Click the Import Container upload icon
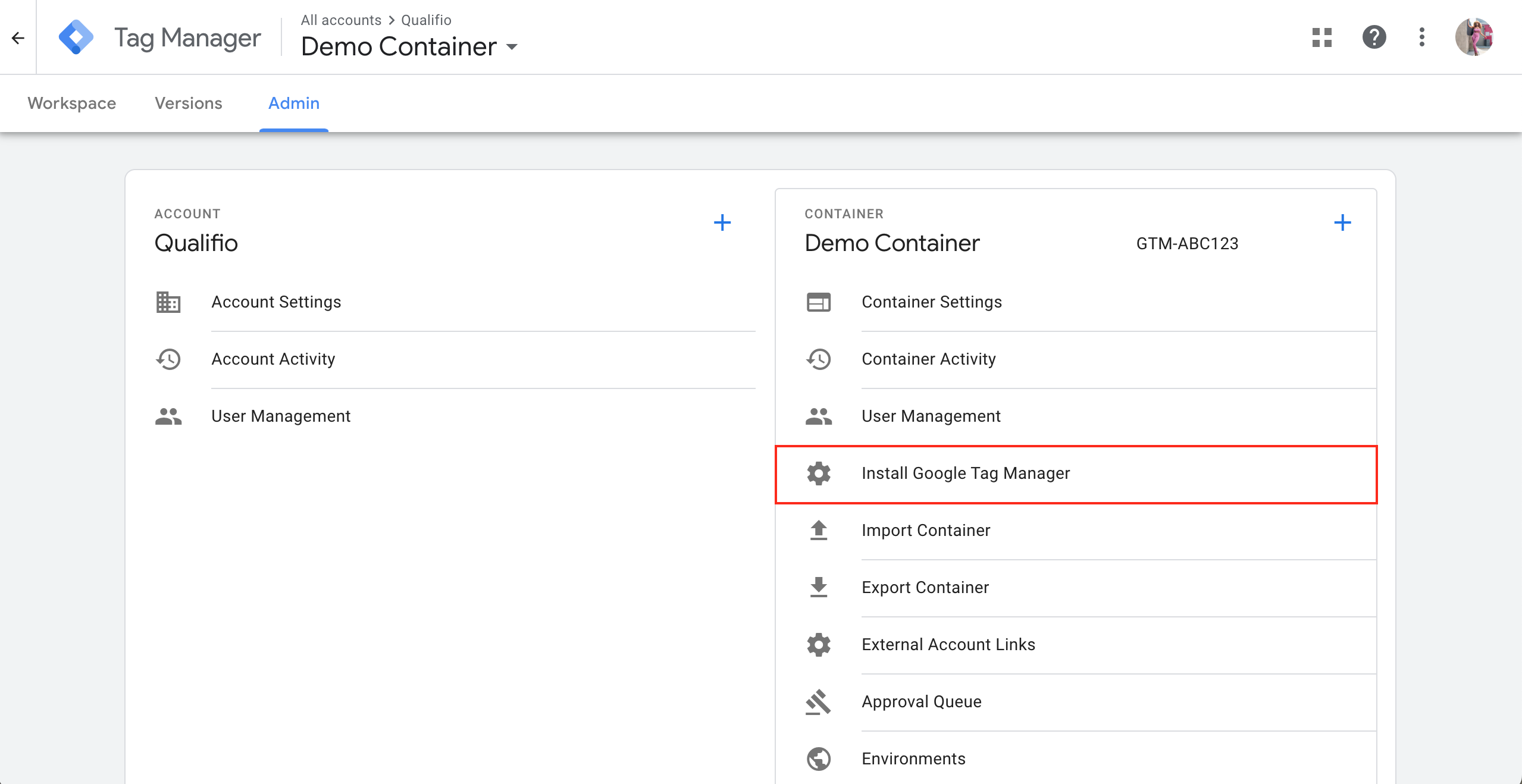The image size is (1522, 784). [x=819, y=530]
